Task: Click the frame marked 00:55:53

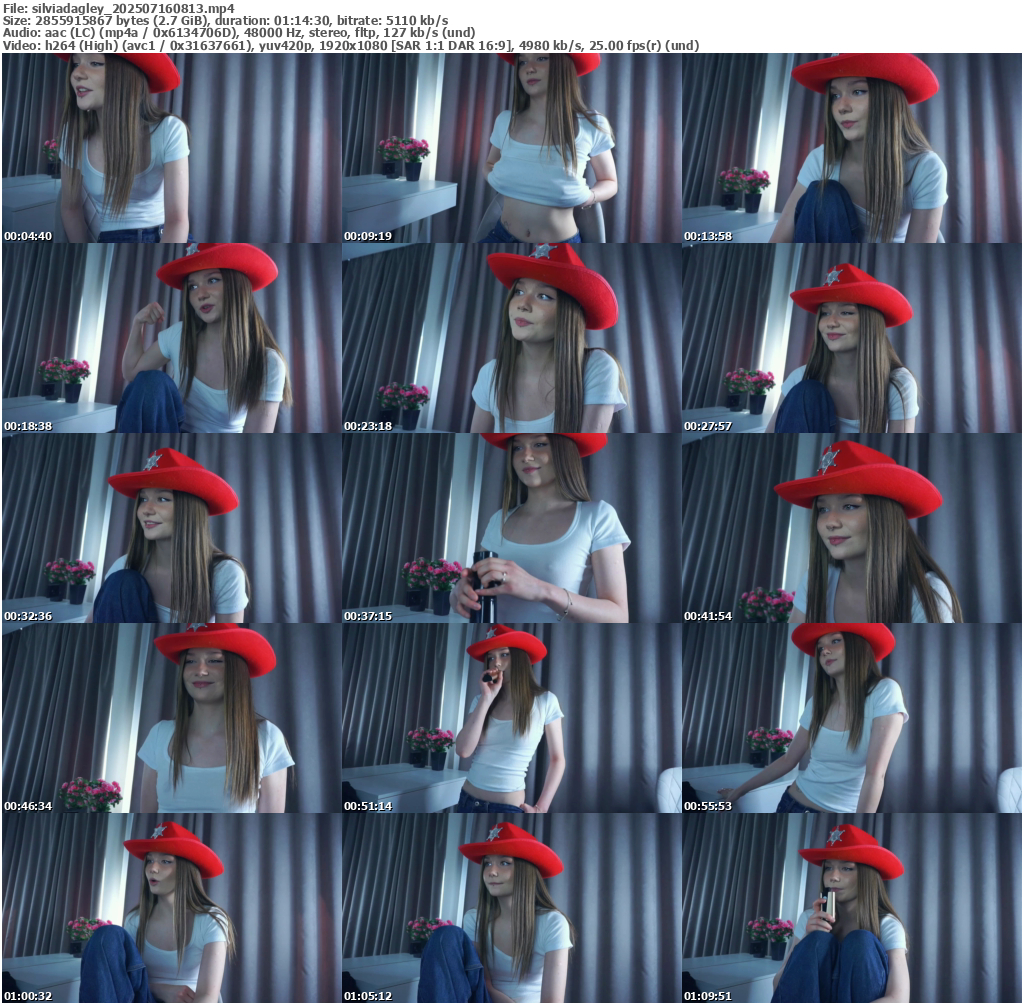Action: point(851,718)
